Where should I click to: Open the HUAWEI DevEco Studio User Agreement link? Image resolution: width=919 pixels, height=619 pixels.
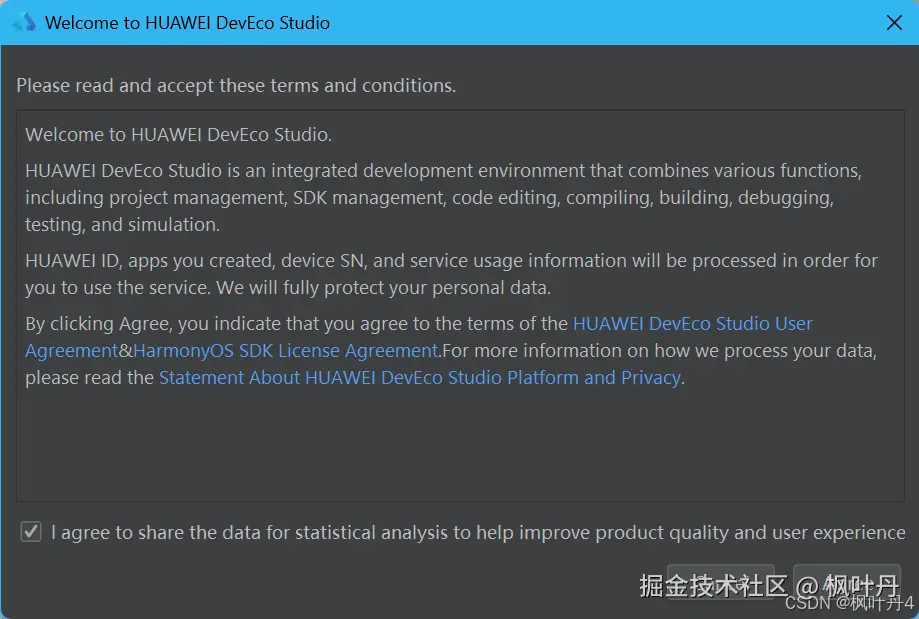[692, 324]
